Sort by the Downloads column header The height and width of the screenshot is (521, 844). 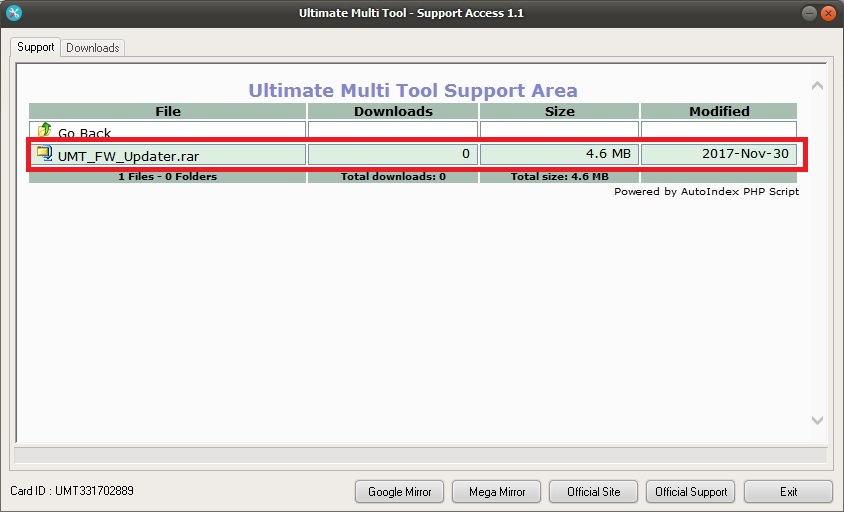tap(393, 111)
